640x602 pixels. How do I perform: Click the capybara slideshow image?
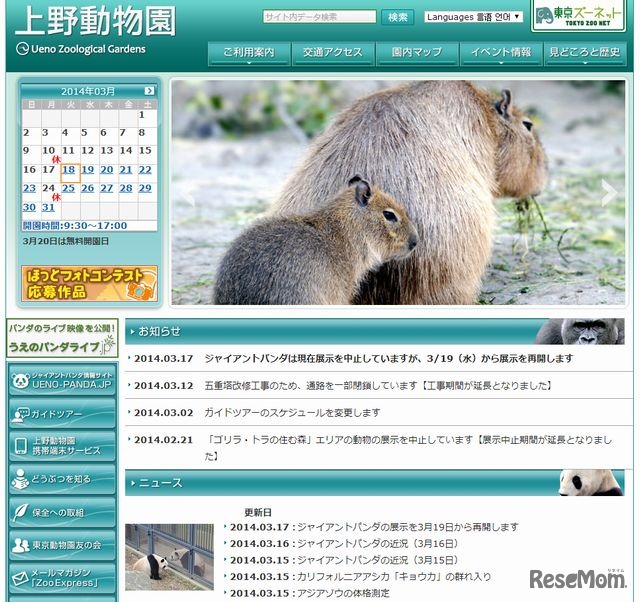click(x=398, y=192)
